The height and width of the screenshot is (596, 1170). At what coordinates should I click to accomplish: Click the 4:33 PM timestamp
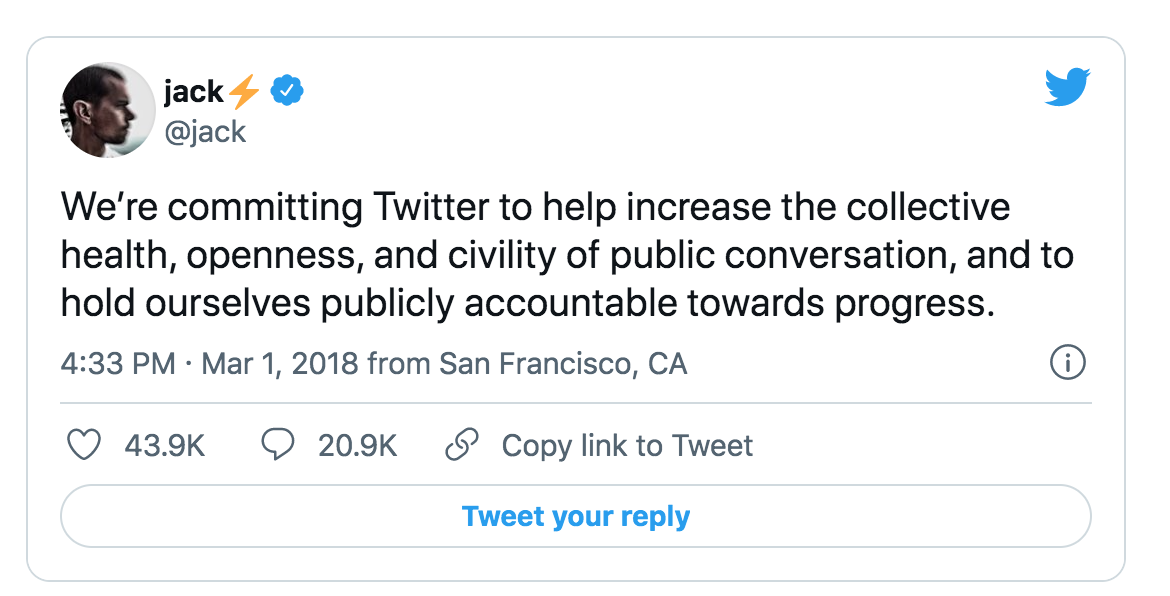[118, 364]
